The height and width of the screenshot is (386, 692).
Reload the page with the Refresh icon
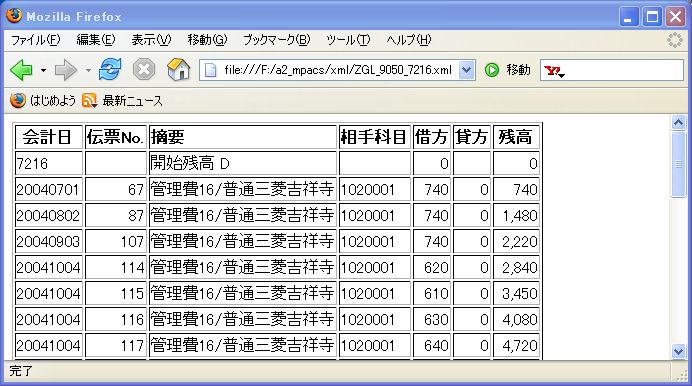point(110,70)
